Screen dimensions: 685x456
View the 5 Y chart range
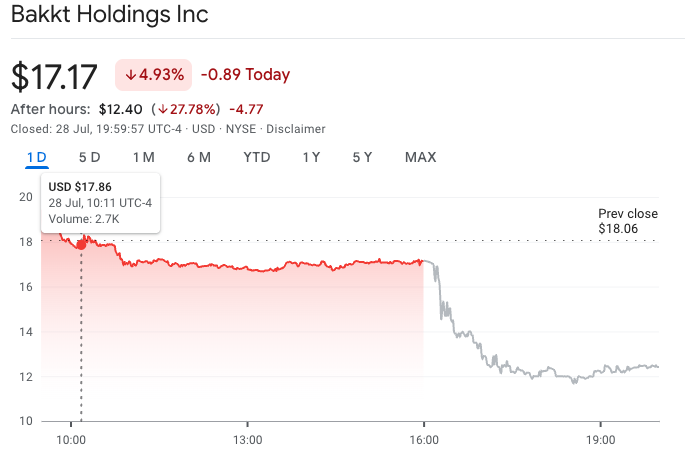click(362, 157)
